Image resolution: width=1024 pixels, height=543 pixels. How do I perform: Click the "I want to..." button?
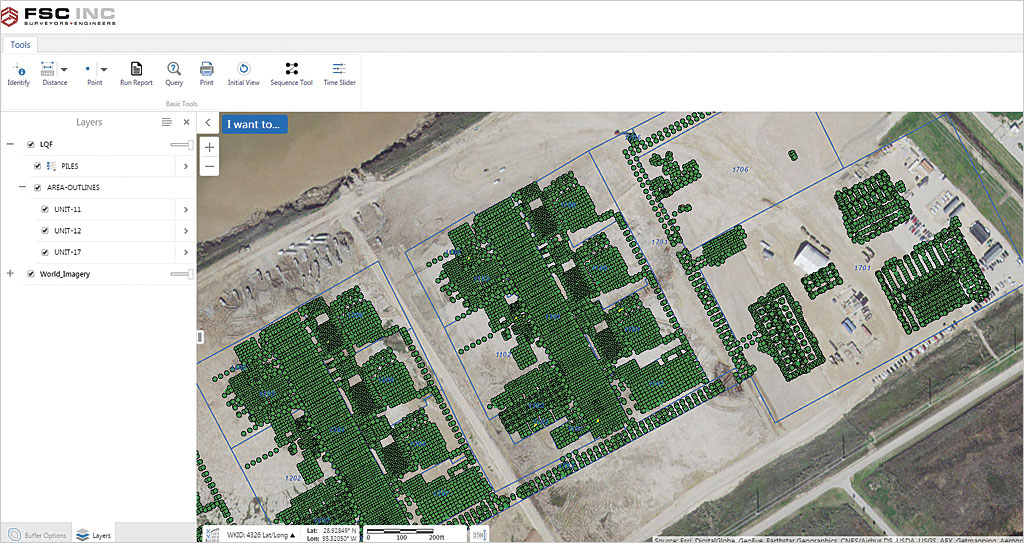click(254, 125)
